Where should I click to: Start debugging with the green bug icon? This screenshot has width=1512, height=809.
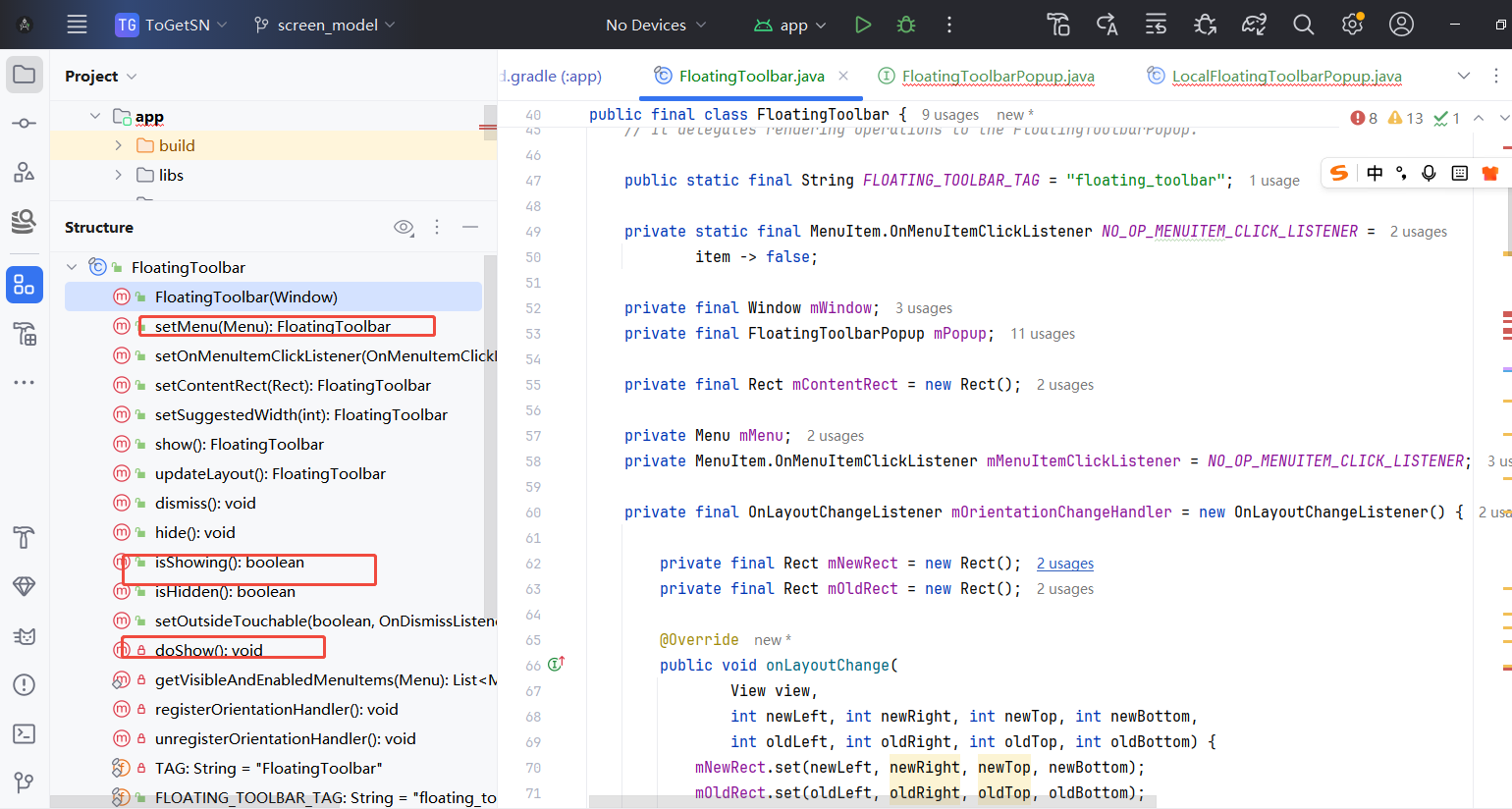tap(906, 25)
